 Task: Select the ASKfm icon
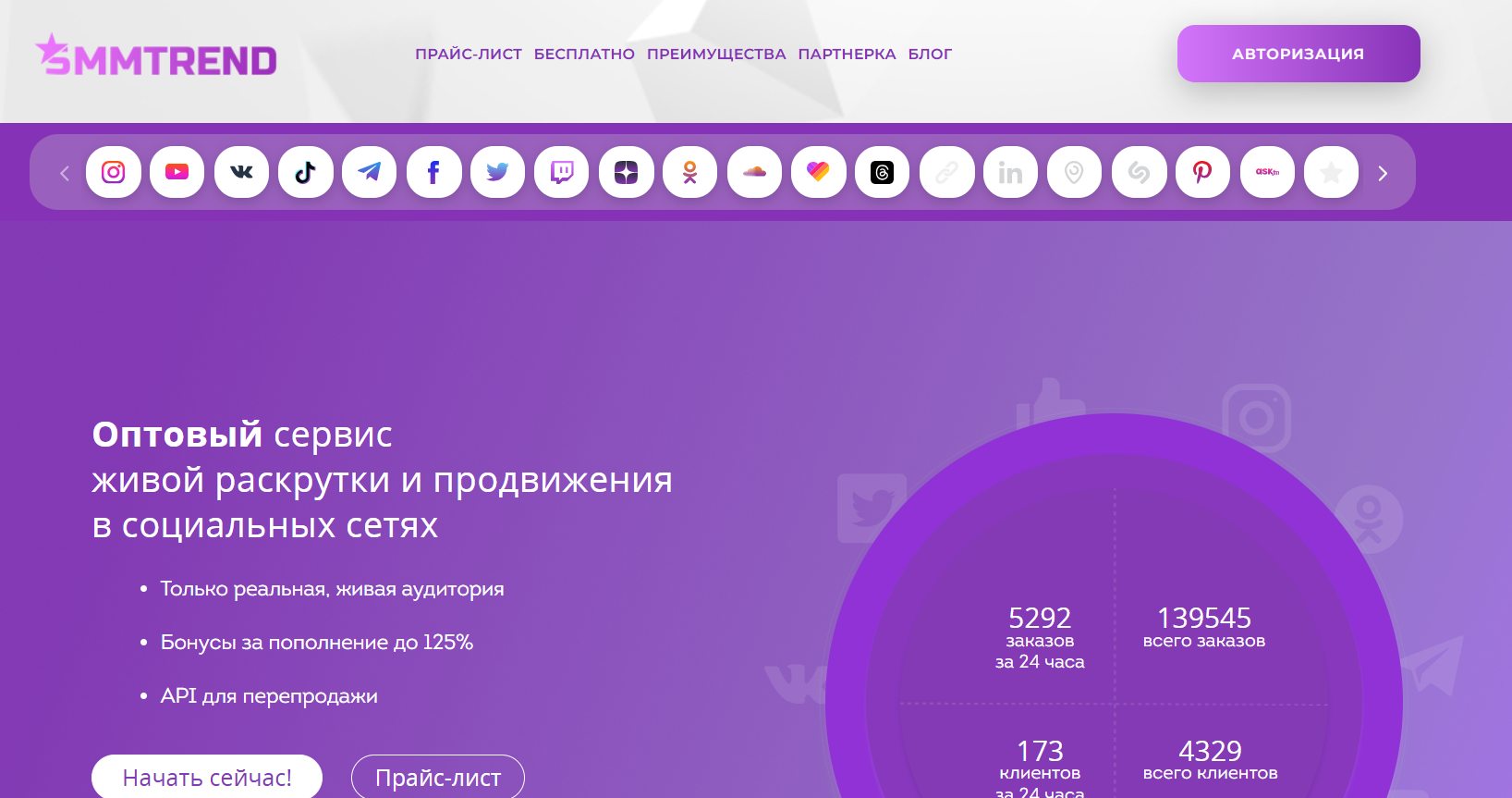1267,172
